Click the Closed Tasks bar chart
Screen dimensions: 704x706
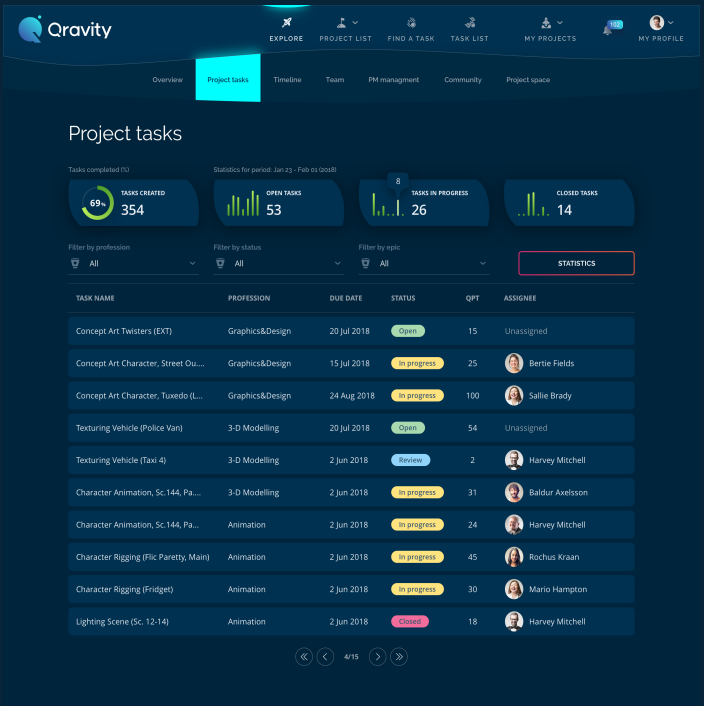pyautogui.click(x=533, y=204)
